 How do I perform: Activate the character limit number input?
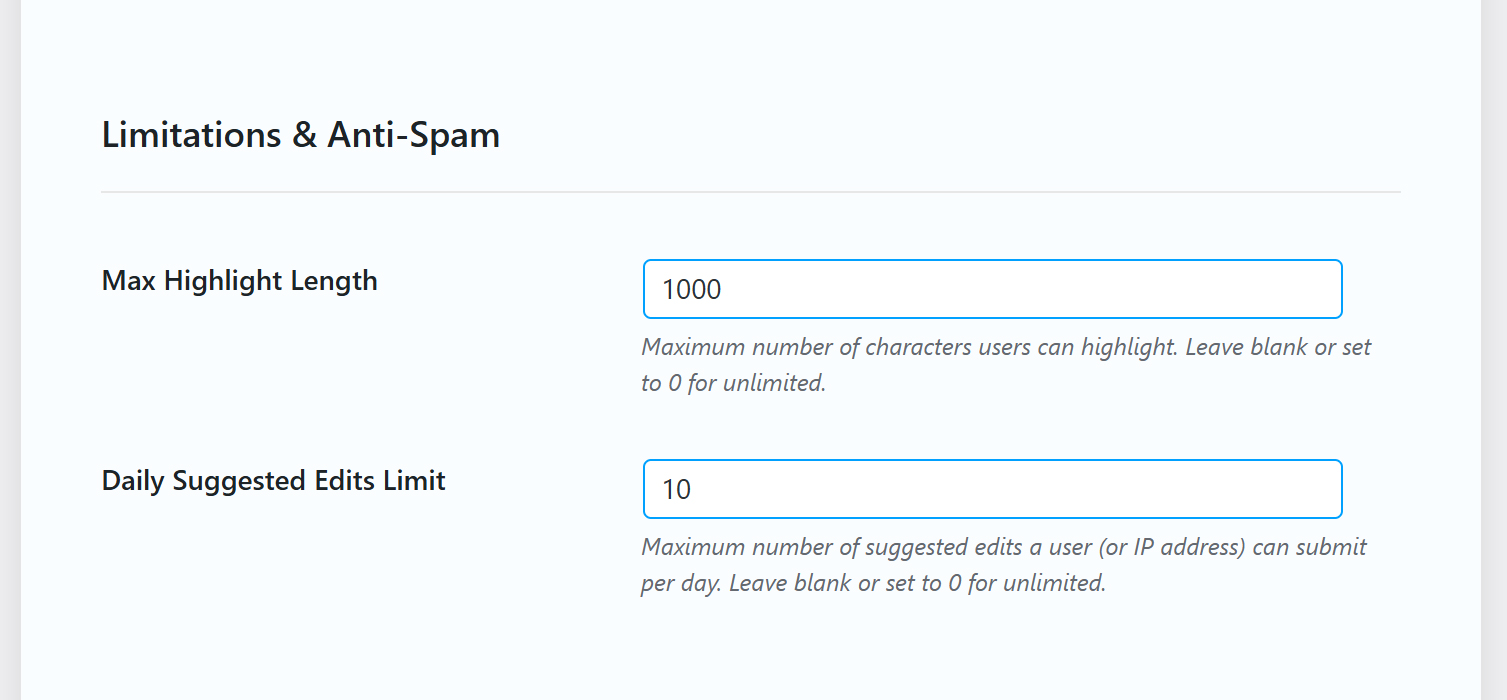[992, 290]
